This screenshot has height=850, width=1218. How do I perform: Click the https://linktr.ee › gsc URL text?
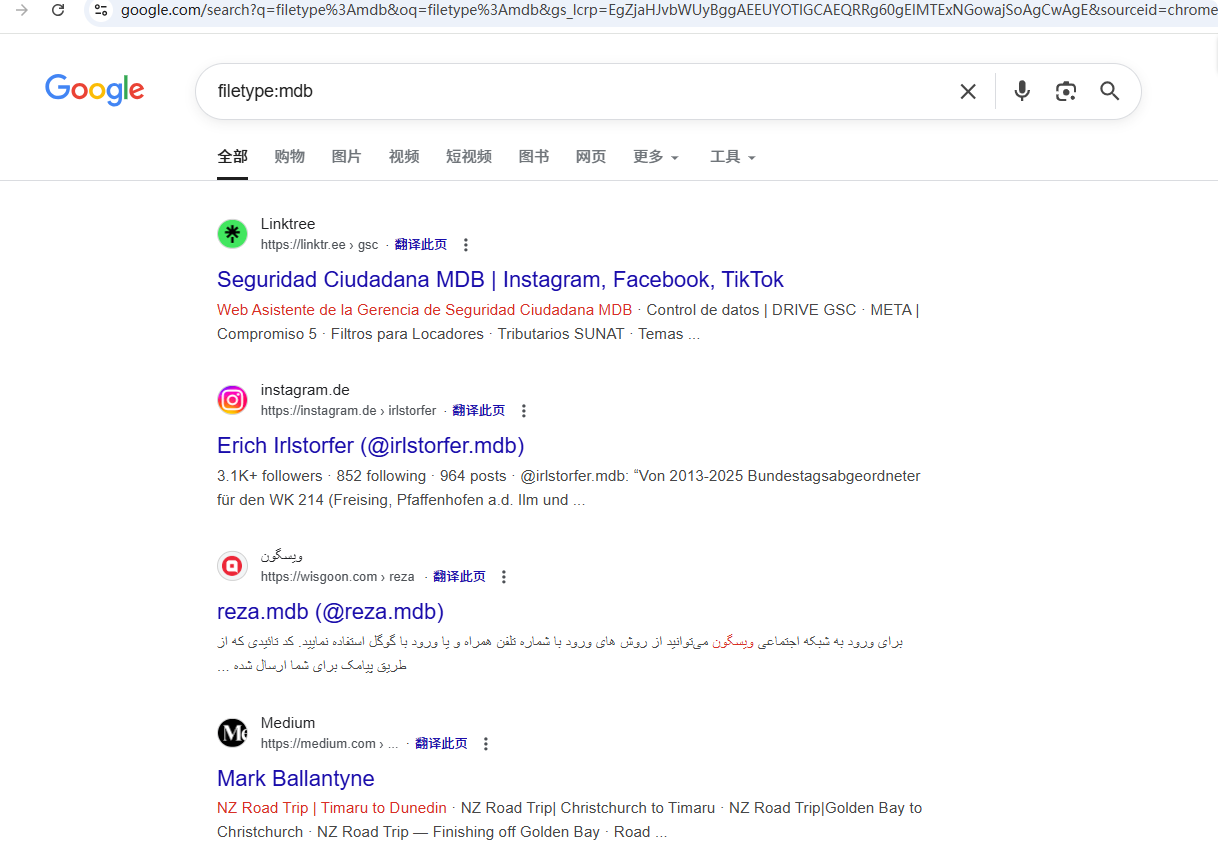coord(320,245)
